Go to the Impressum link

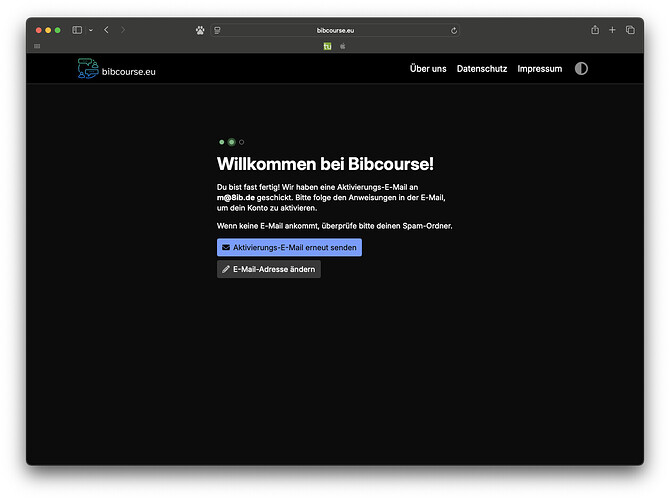pyautogui.click(x=540, y=69)
